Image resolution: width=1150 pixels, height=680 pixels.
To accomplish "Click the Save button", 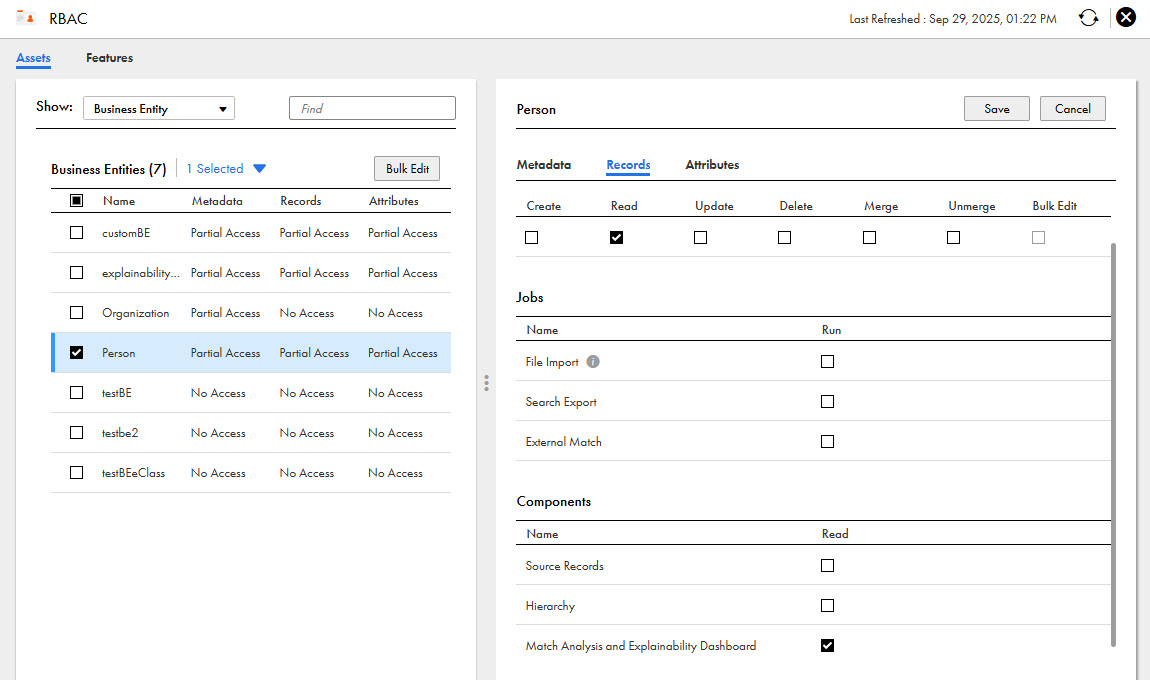I will pos(997,109).
